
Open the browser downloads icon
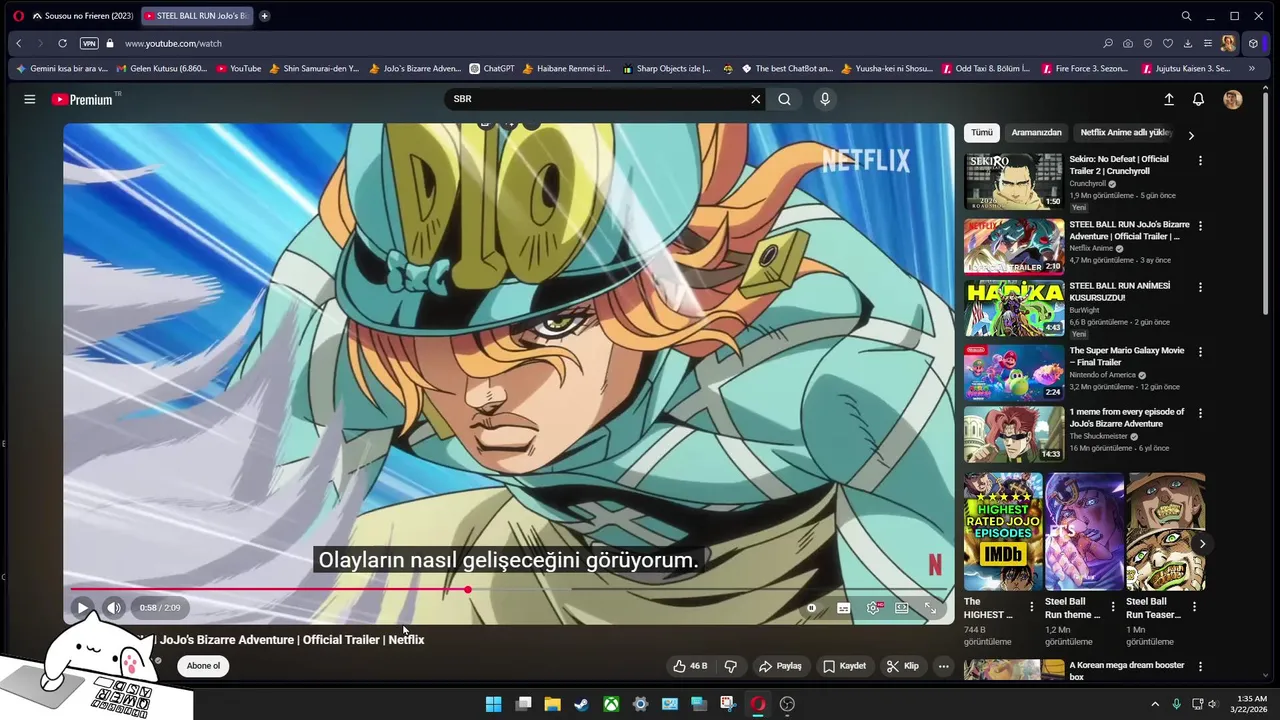(1187, 43)
